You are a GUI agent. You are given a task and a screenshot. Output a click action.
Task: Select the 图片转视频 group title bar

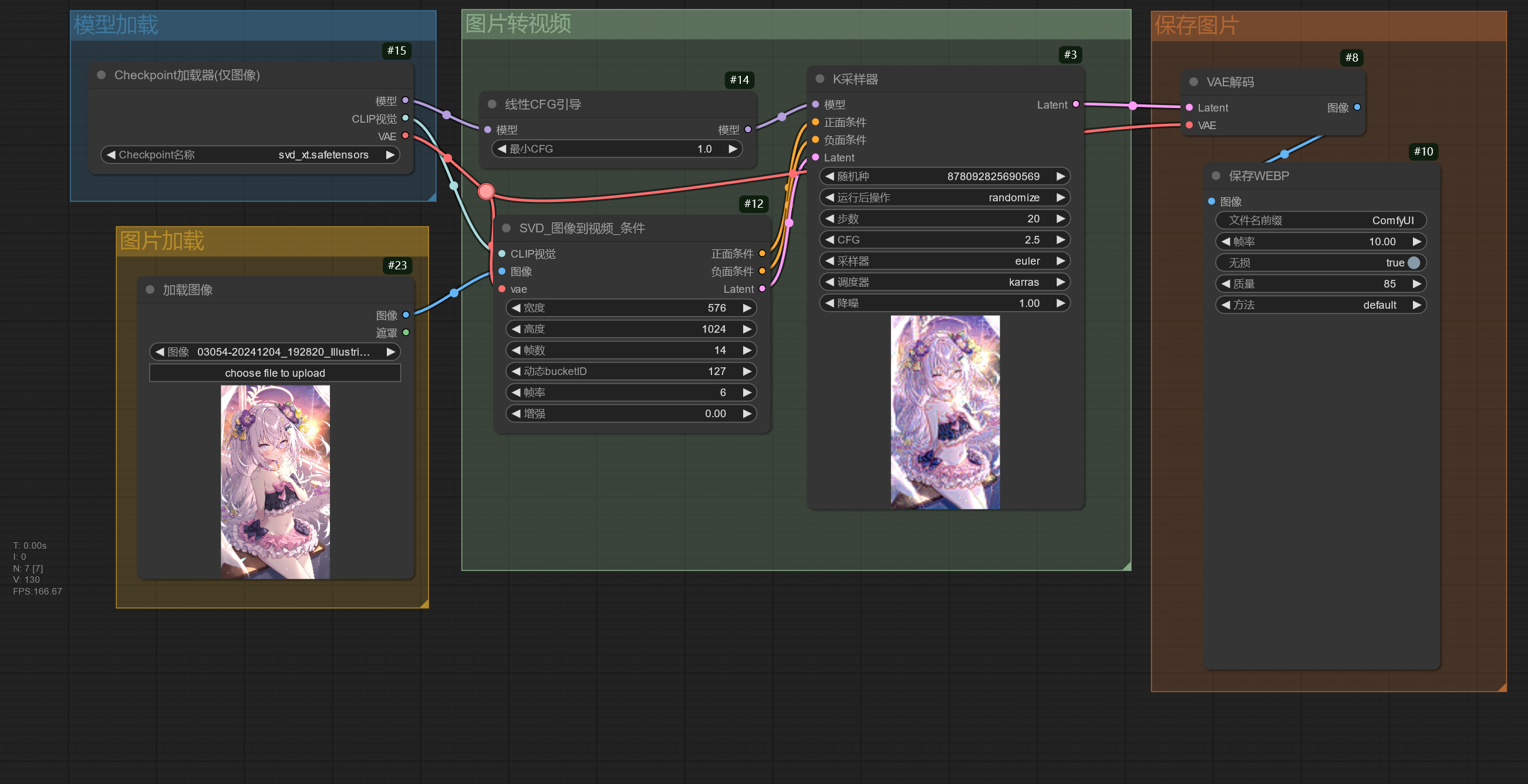795,24
